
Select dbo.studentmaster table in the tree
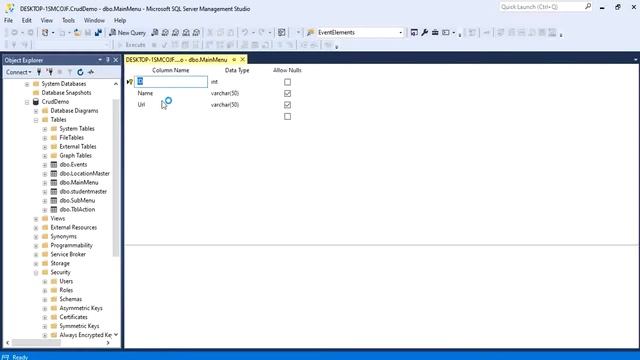click(83, 191)
